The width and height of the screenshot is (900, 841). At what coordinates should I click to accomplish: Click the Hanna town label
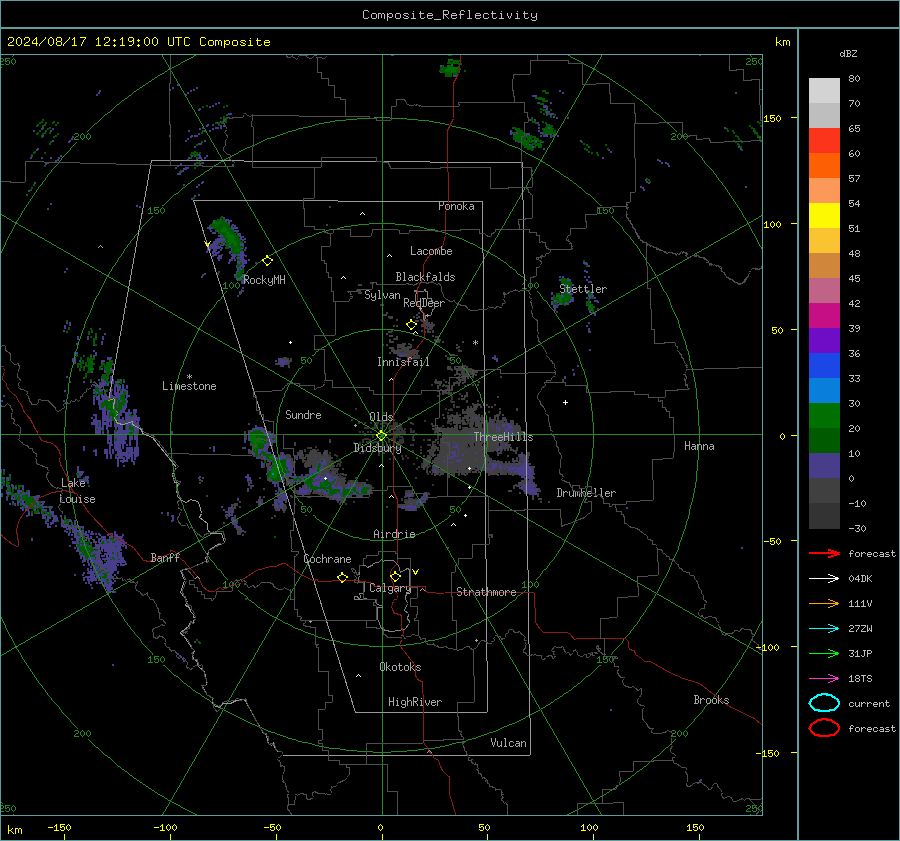[699, 446]
